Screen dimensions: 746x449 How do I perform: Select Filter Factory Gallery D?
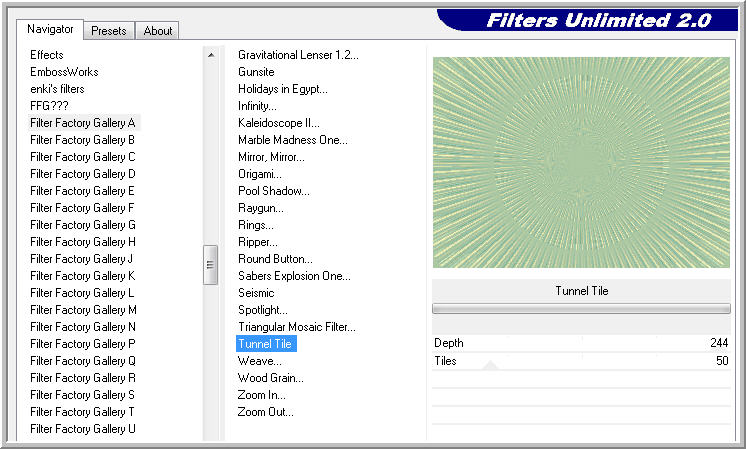(83, 174)
